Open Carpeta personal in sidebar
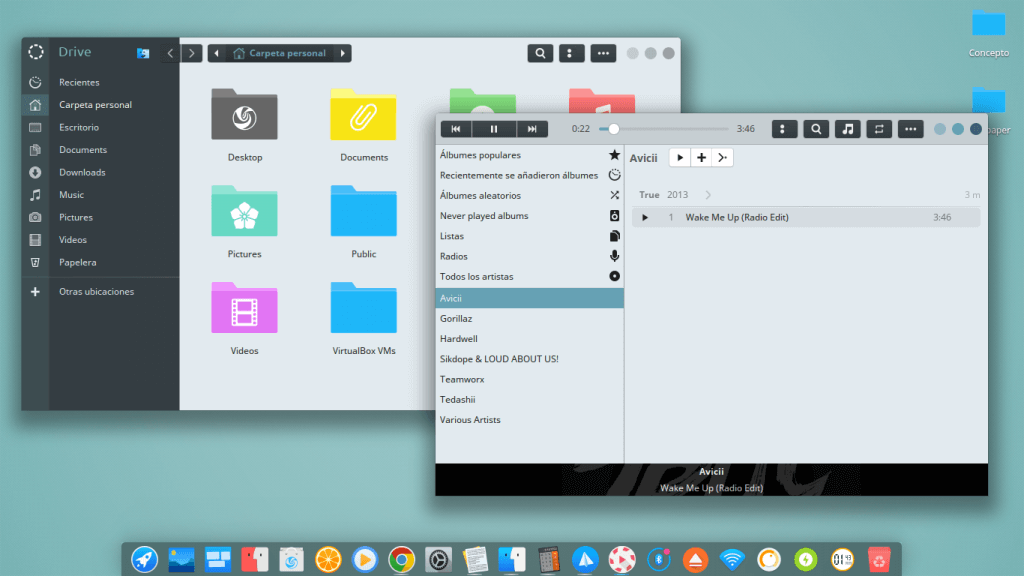 [x=101, y=104]
